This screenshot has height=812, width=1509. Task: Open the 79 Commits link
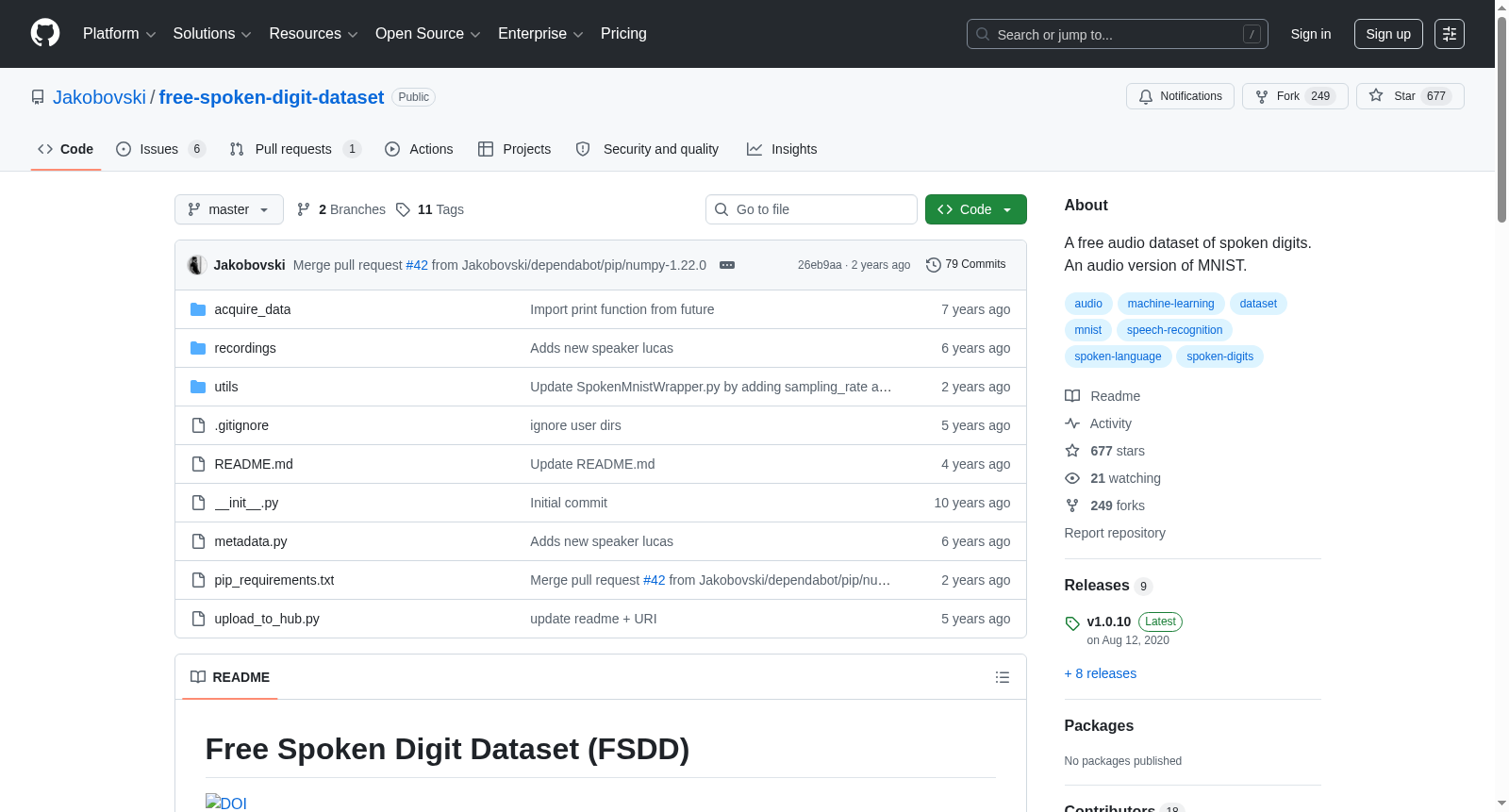[967, 265]
